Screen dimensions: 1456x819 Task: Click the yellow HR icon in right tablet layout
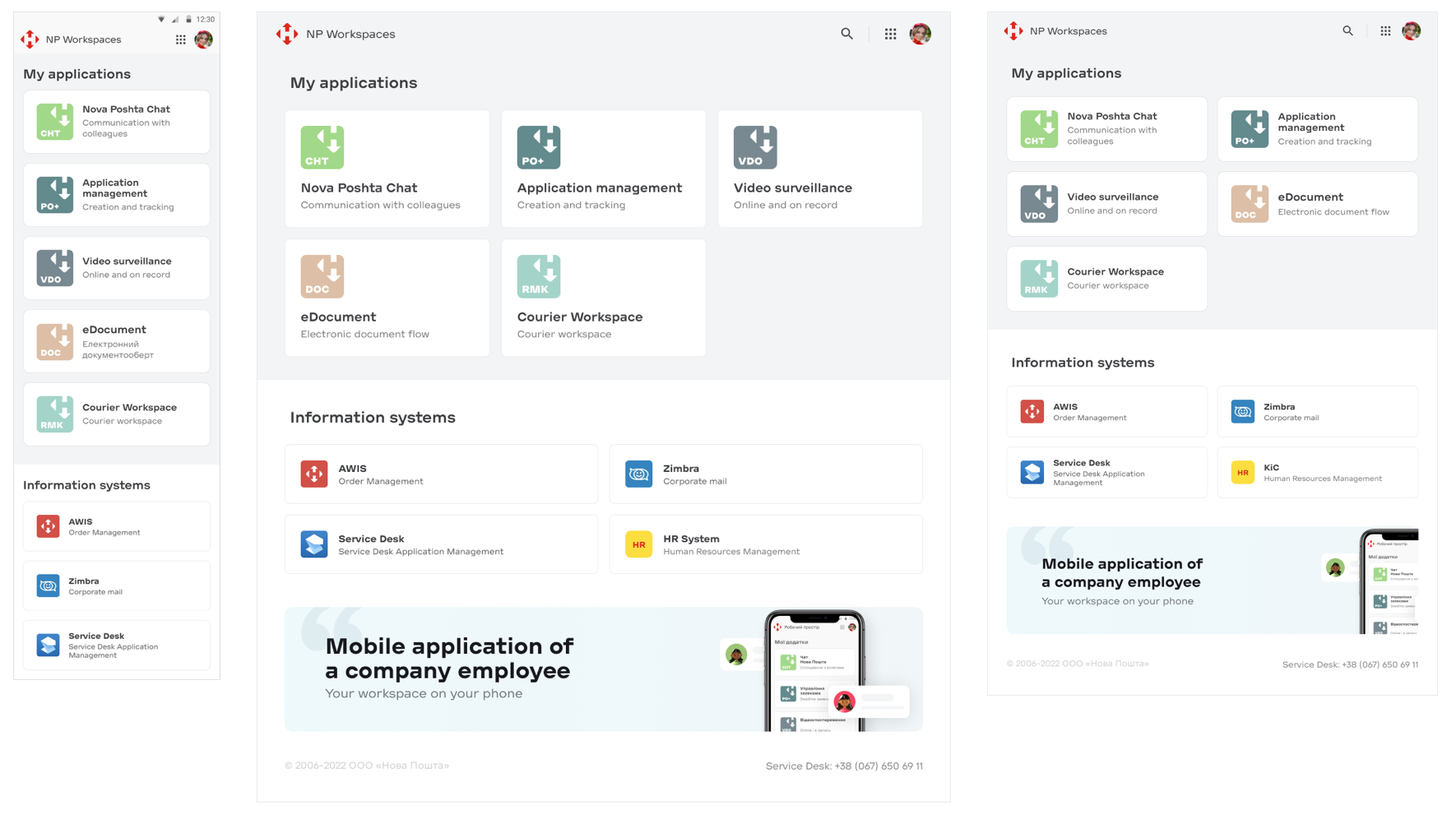1243,473
